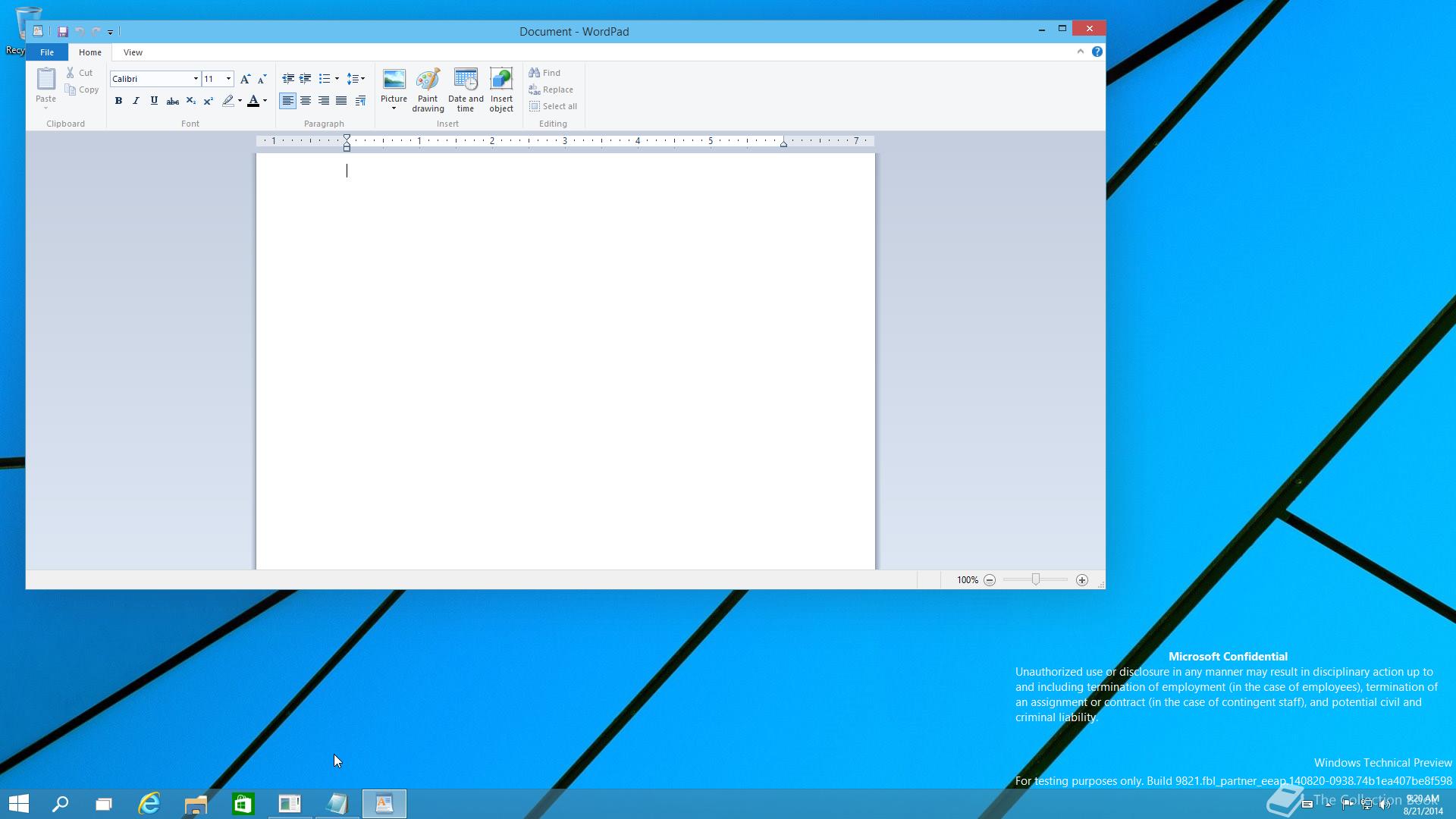Click Undo in the quick access toolbar
1456x819 pixels.
tap(80, 31)
